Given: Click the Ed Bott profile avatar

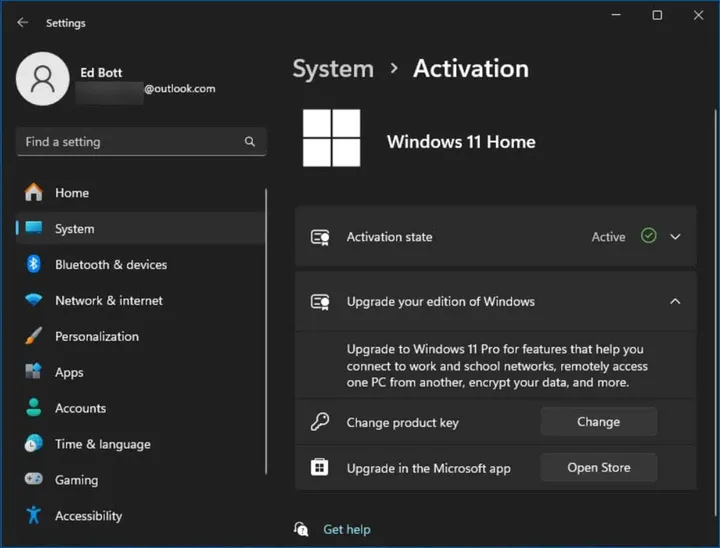Looking at the screenshot, I should (x=43, y=79).
